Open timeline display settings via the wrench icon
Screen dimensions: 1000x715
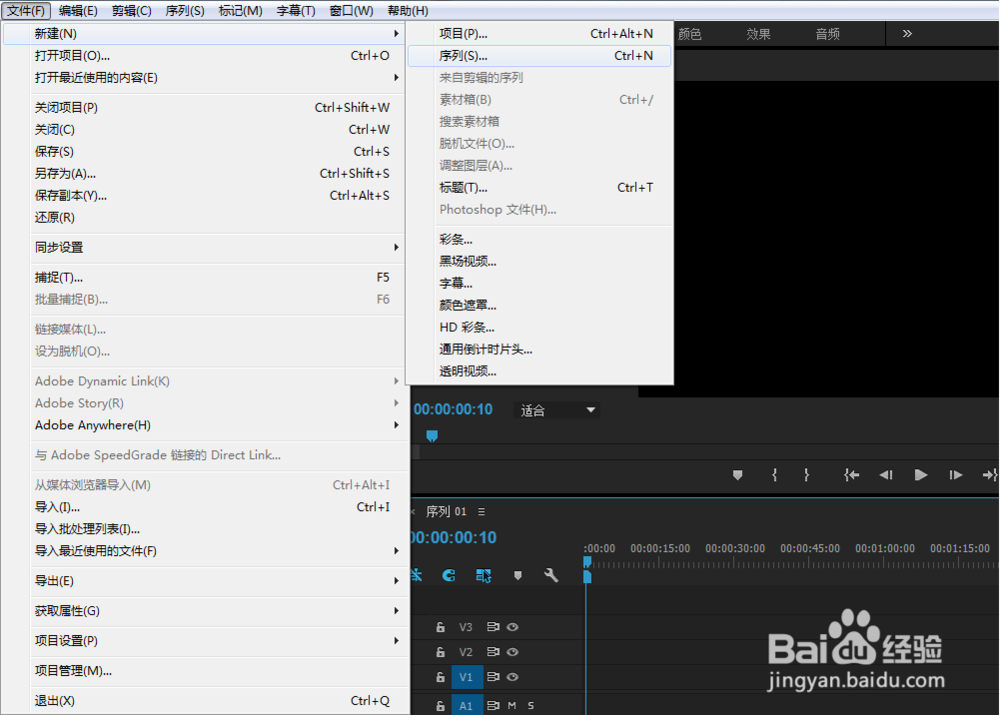pos(551,576)
